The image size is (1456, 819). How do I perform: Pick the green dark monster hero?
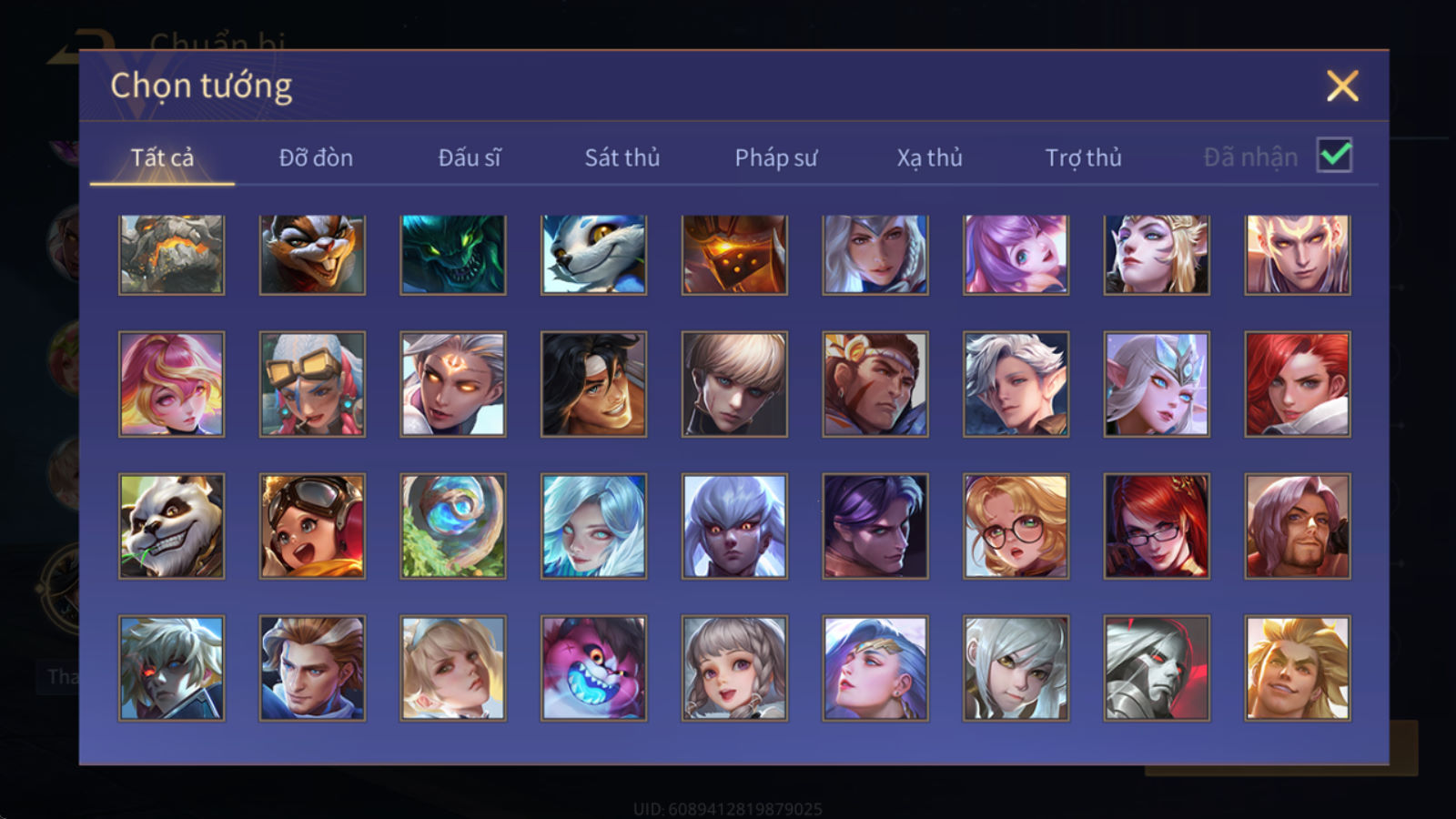tap(453, 255)
